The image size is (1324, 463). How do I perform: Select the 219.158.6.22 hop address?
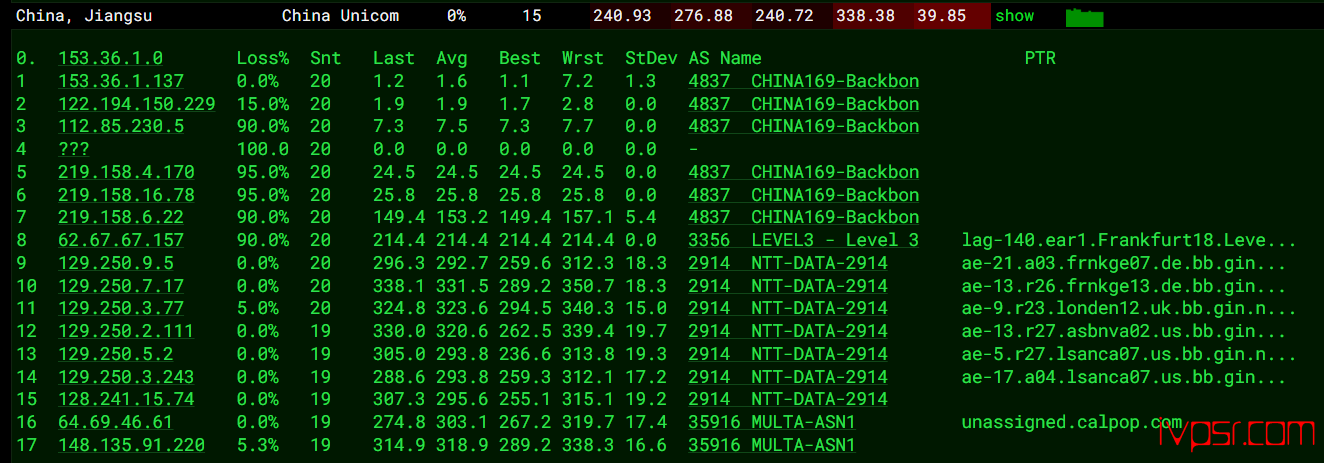pyautogui.click(x=121, y=217)
